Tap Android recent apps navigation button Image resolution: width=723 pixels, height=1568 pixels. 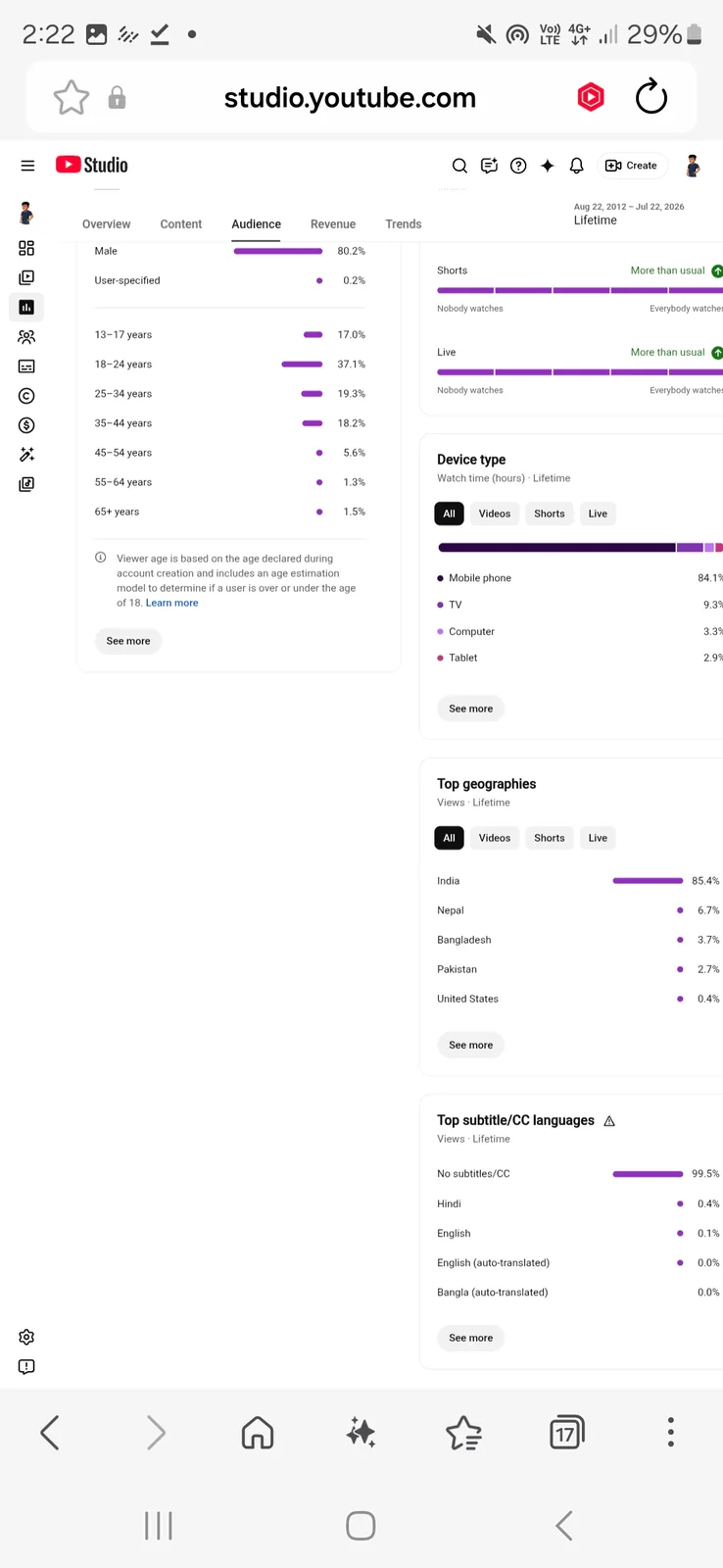159,1526
